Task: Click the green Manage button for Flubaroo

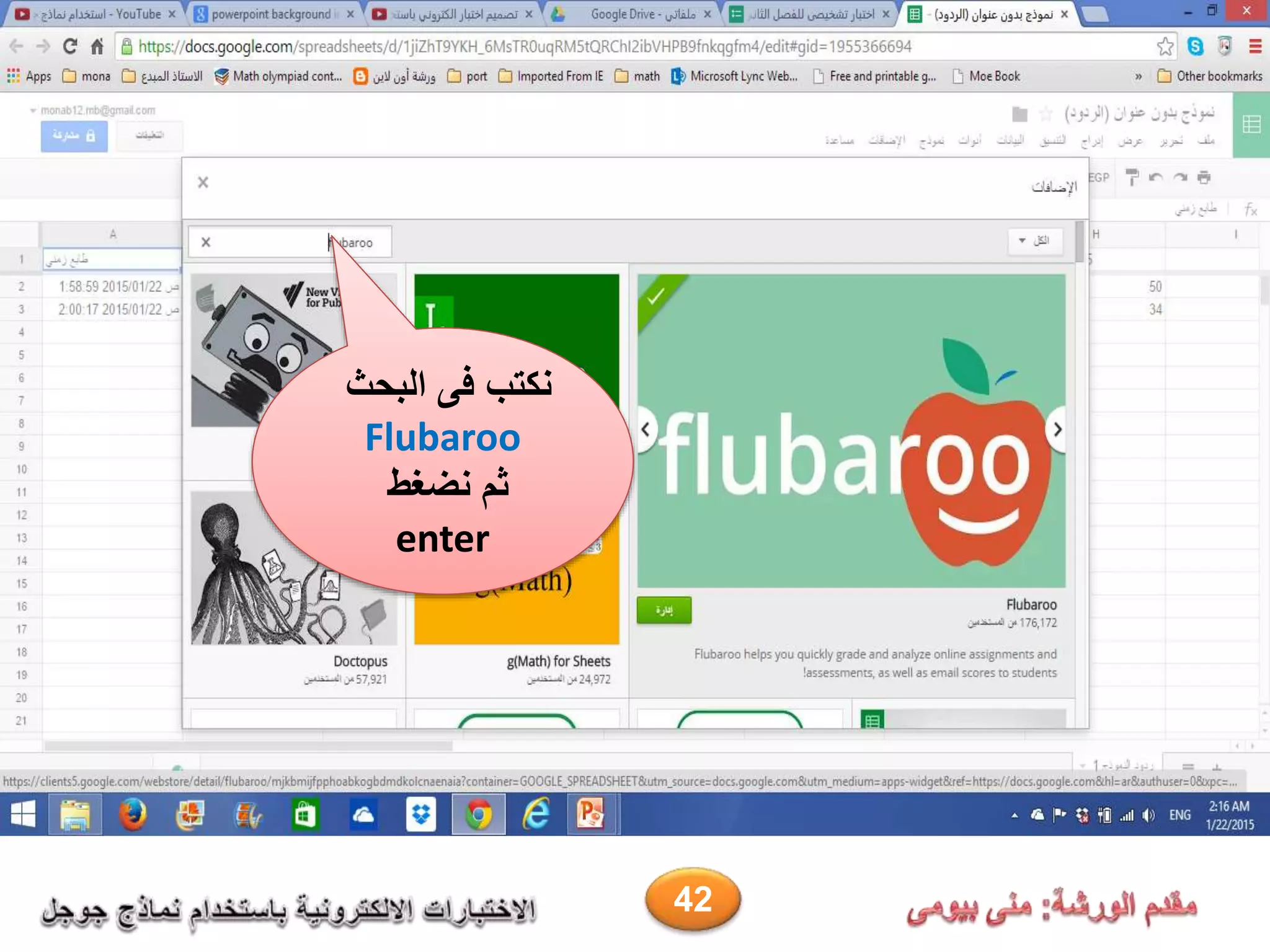Action: click(x=664, y=610)
